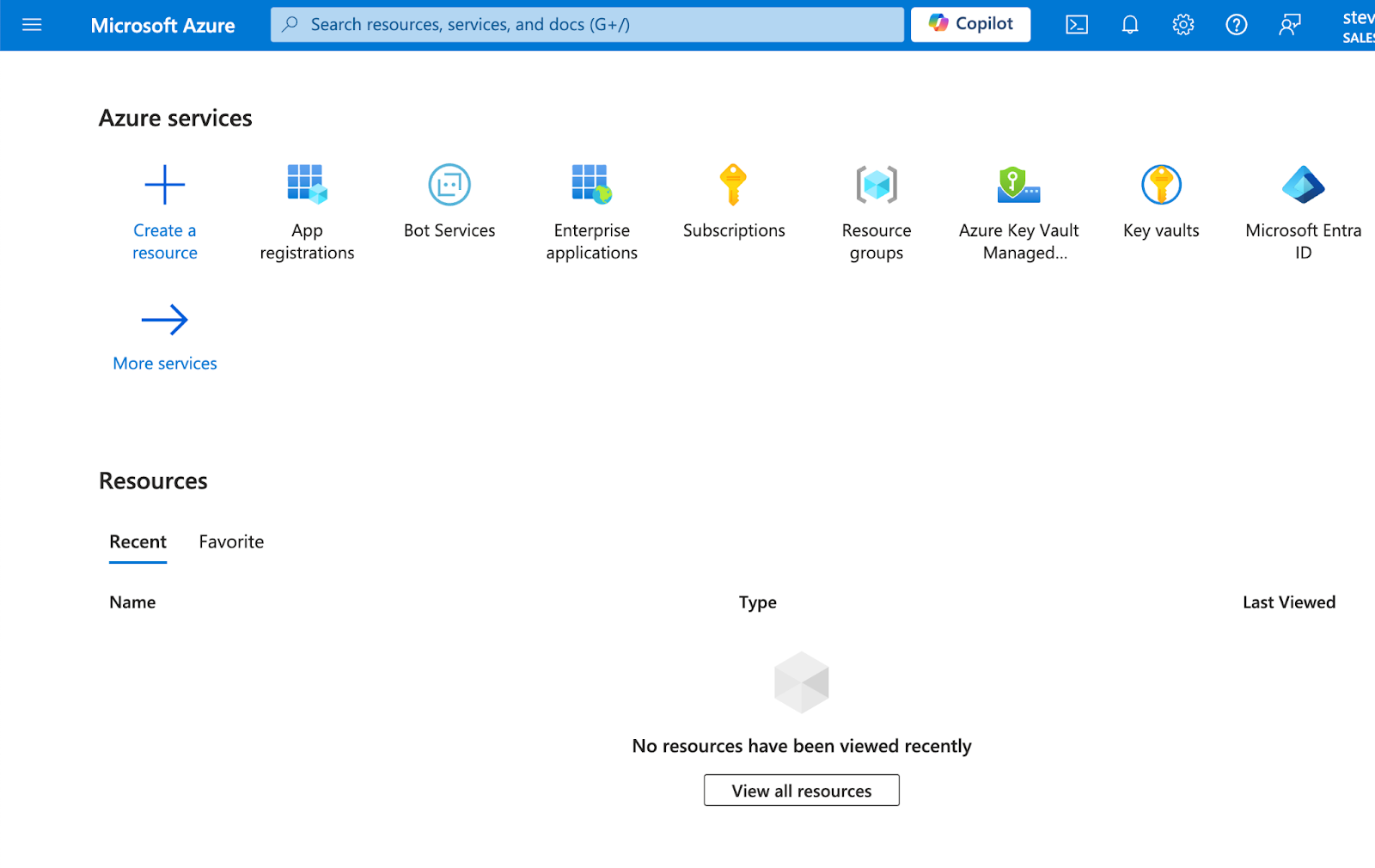The image size is (1375, 868).
Task: Open the Notifications bell
Action: pyautogui.click(x=1130, y=25)
